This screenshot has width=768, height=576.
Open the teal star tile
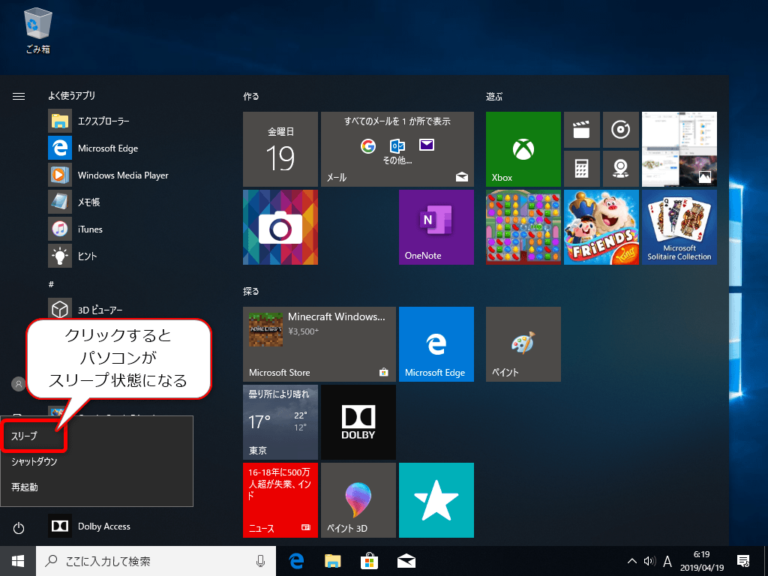click(x=436, y=500)
